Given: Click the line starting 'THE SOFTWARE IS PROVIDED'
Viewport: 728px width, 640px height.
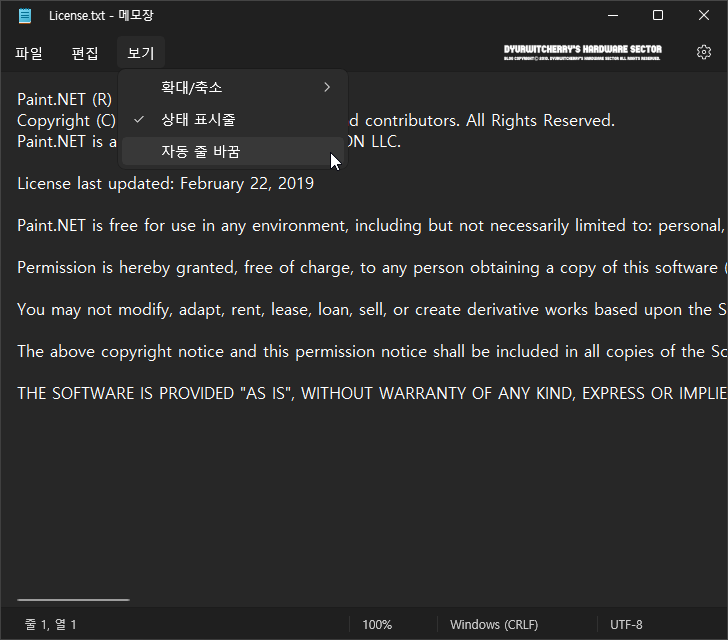Looking at the screenshot, I should (x=372, y=394).
